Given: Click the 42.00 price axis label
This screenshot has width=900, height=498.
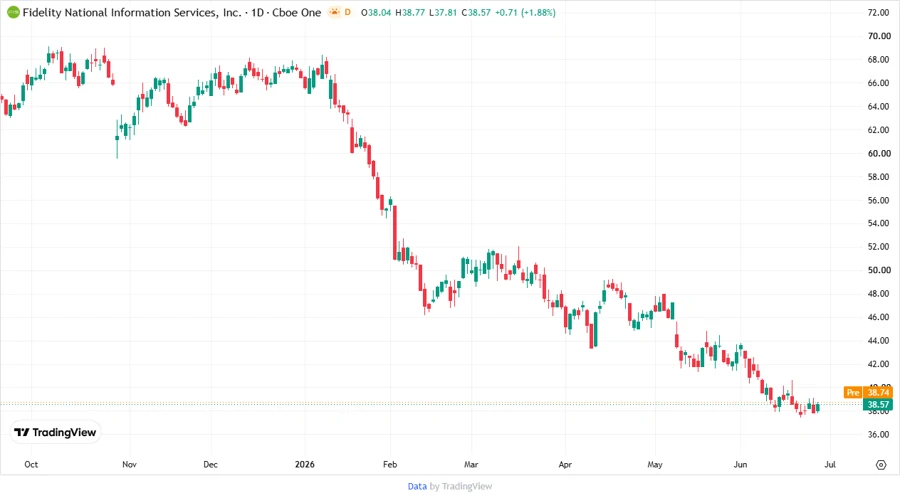Looking at the screenshot, I should coord(879,364).
